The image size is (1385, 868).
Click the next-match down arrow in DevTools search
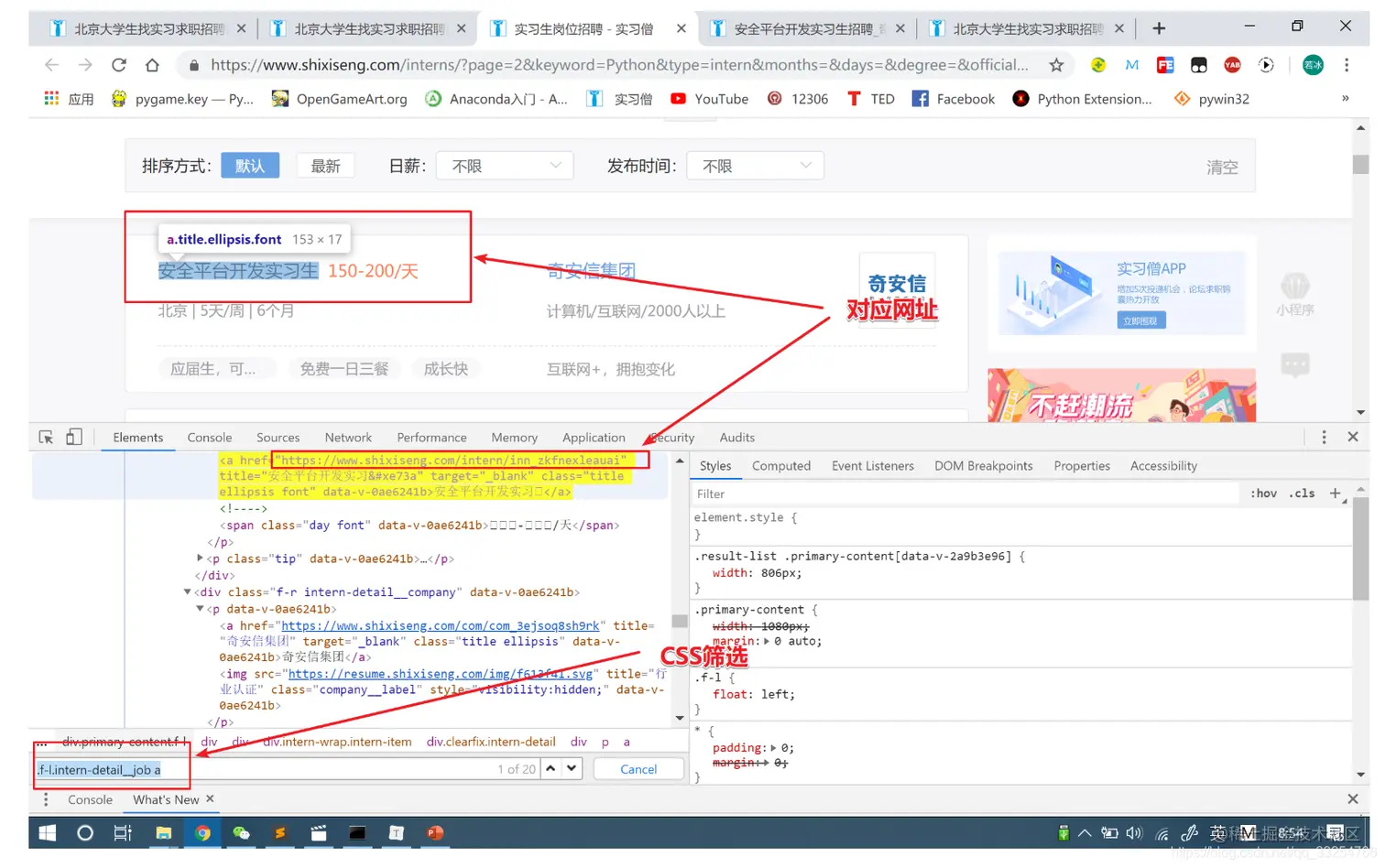(x=569, y=769)
